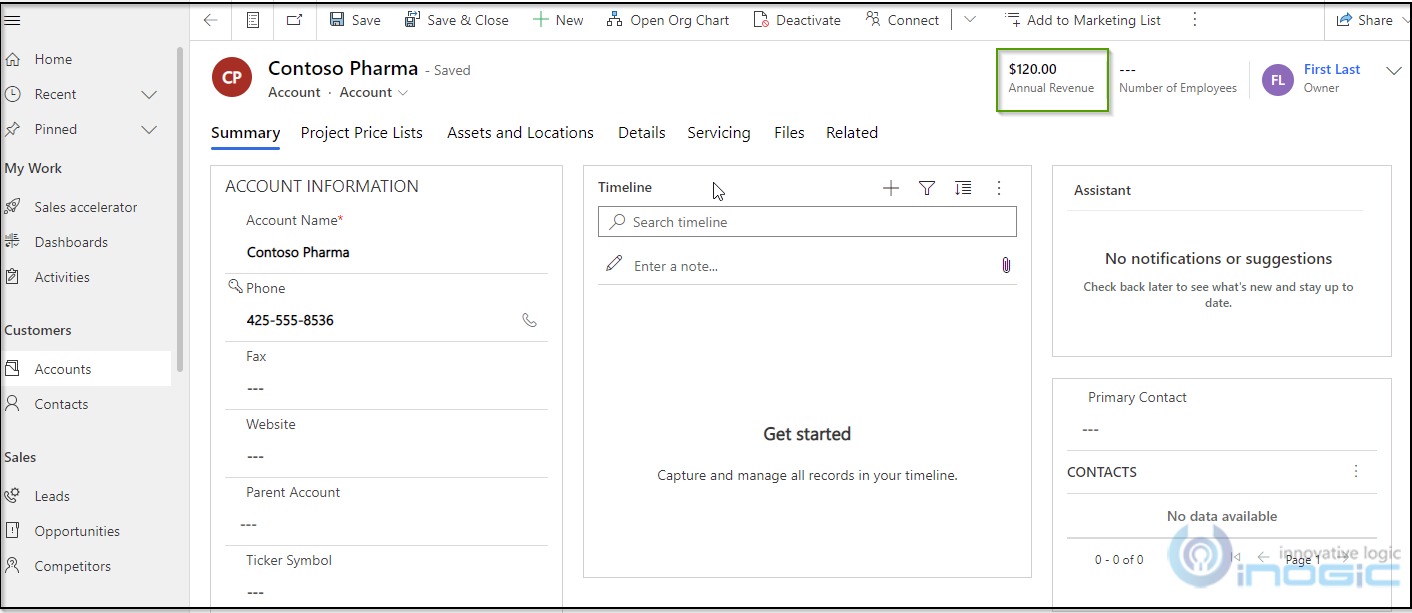The width and height of the screenshot is (1412, 613).
Task: Open Assets and Locations tab
Action: point(520,133)
